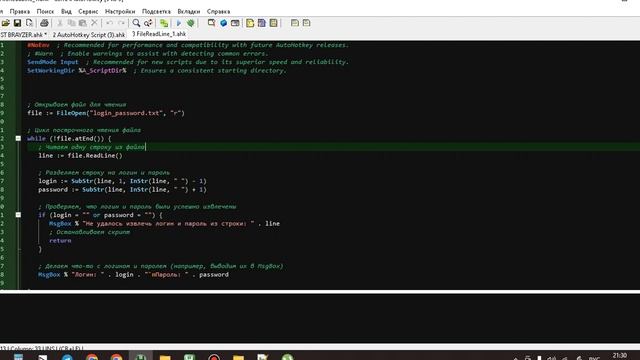Click the last toolbar note icon
Viewport: 640px width, 360px height.
point(307,23)
